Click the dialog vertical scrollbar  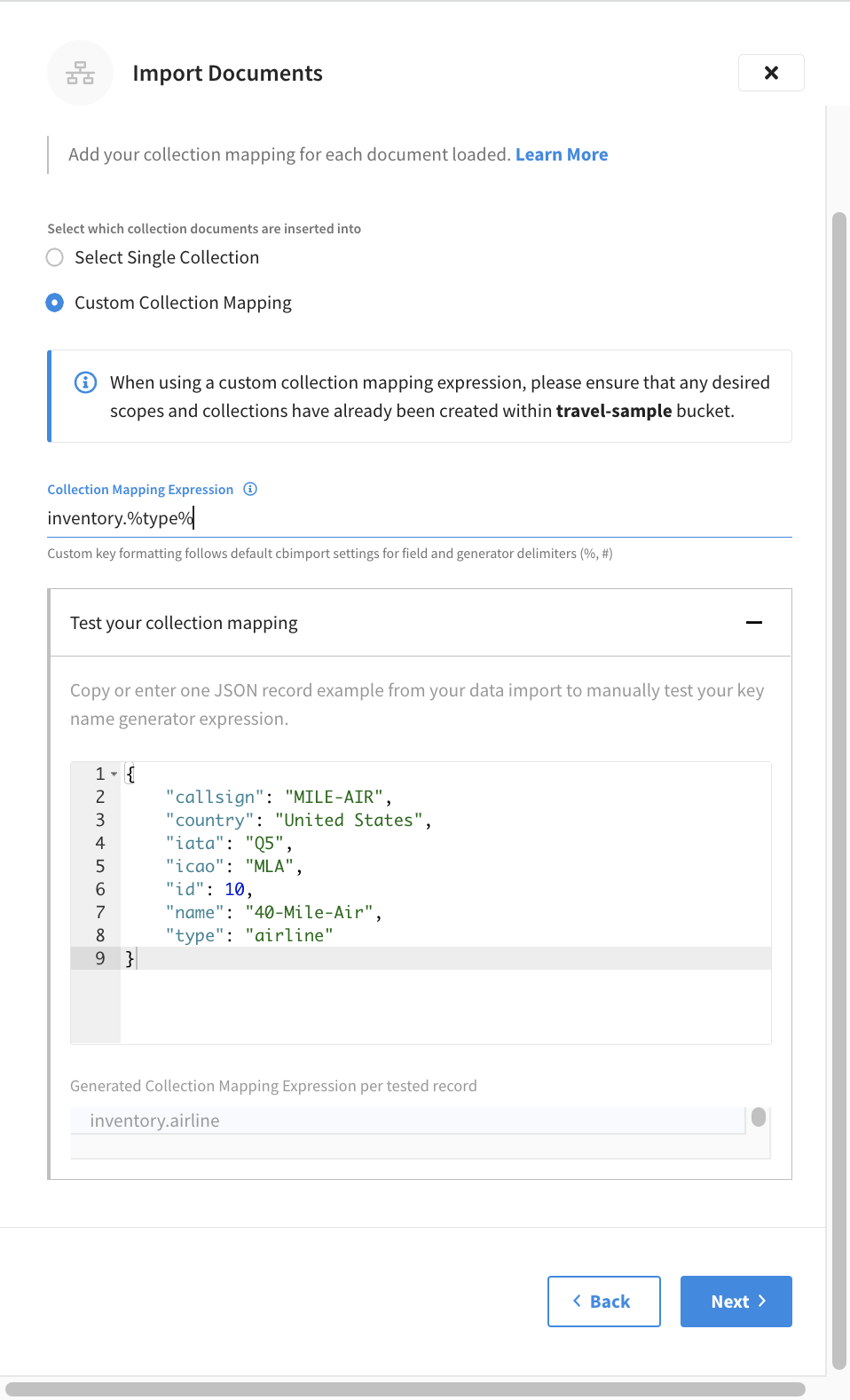coord(839,790)
